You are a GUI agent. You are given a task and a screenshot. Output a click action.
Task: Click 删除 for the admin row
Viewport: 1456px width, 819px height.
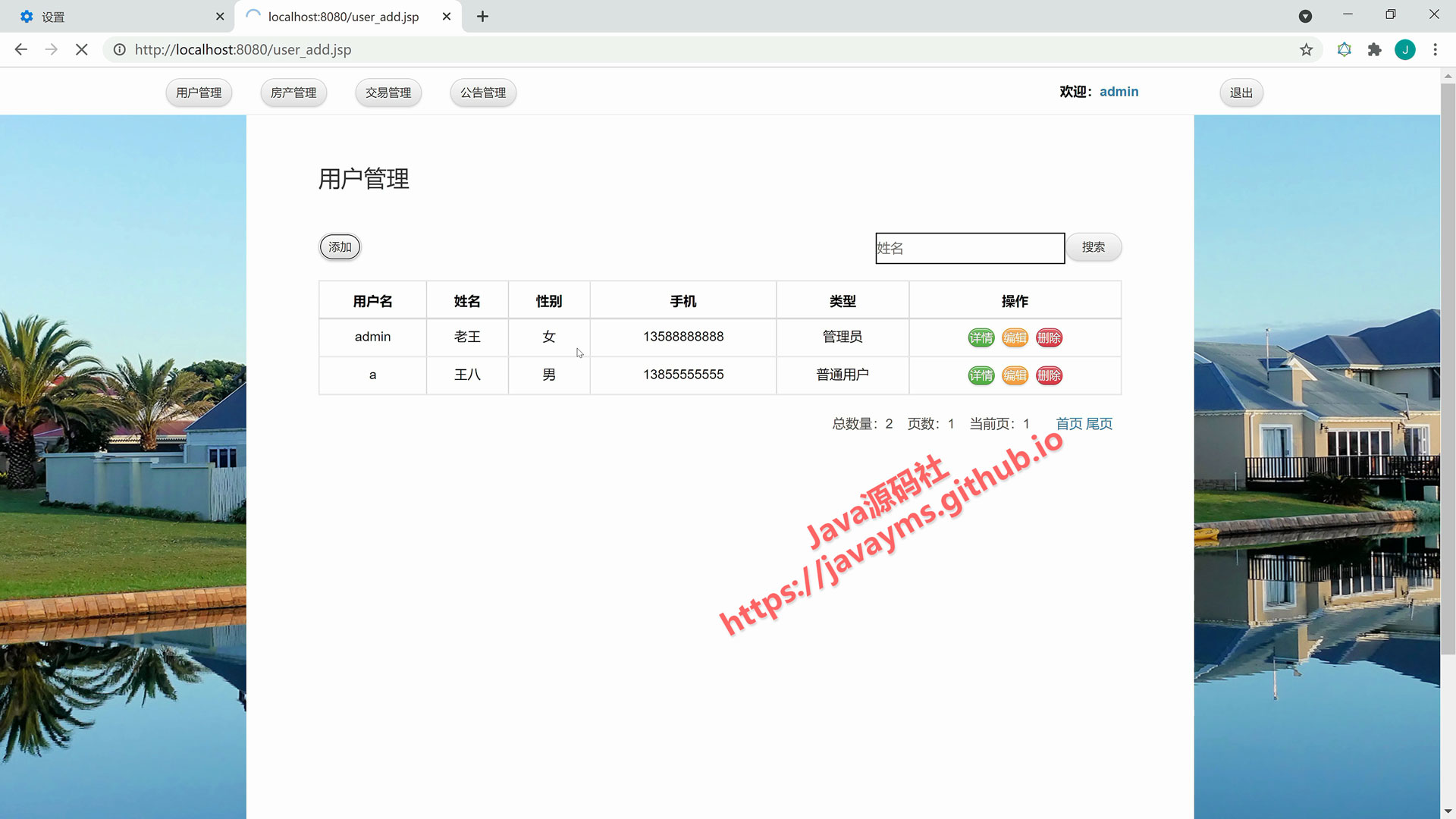(1049, 337)
